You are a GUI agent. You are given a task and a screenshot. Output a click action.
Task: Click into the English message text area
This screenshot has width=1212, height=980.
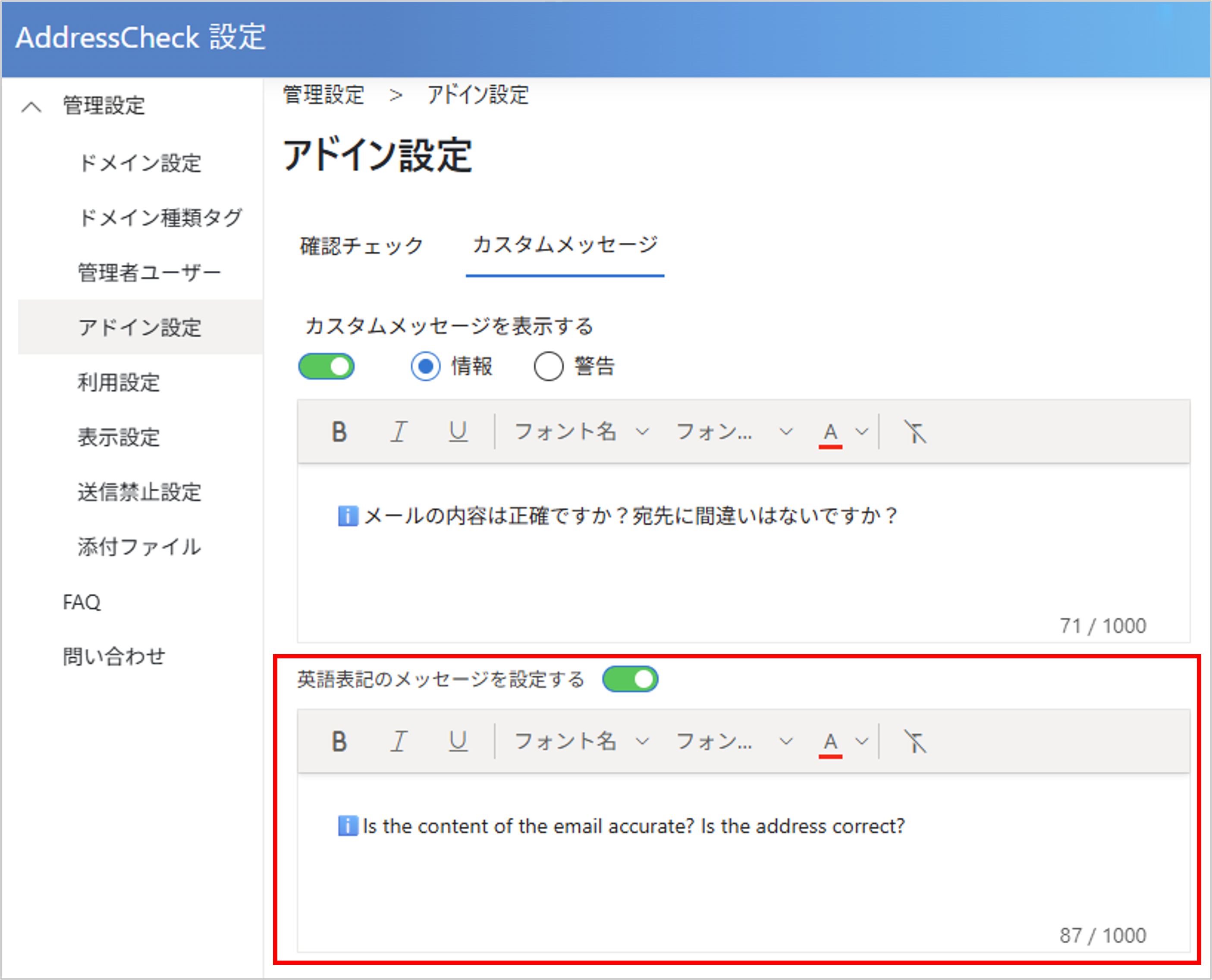tap(734, 869)
